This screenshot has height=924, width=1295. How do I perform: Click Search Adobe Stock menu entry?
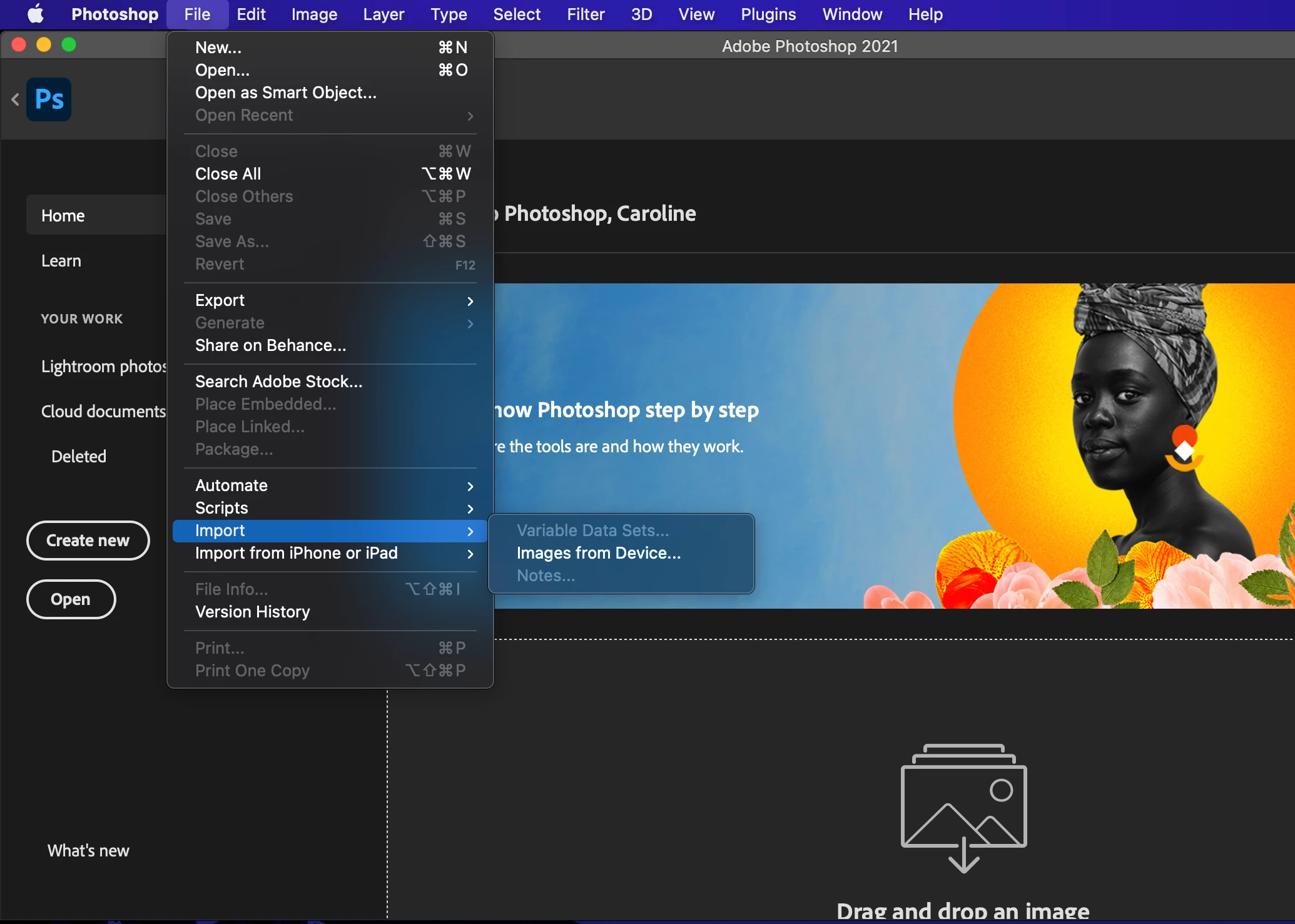pyautogui.click(x=278, y=382)
